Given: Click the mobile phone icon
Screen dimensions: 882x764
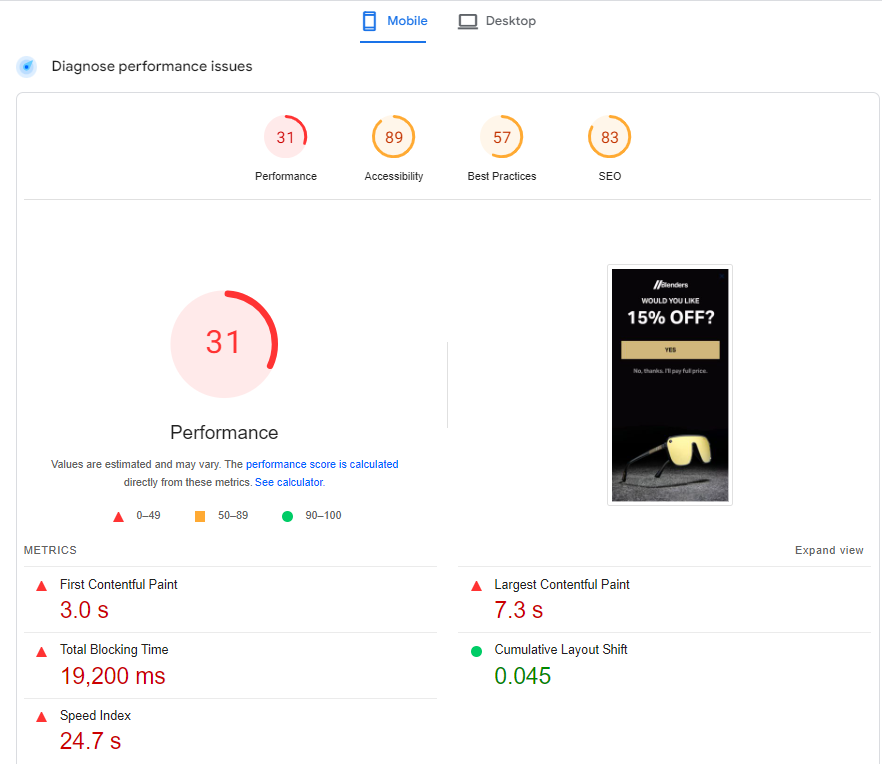Looking at the screenshot, I should (x=369, y=21).
